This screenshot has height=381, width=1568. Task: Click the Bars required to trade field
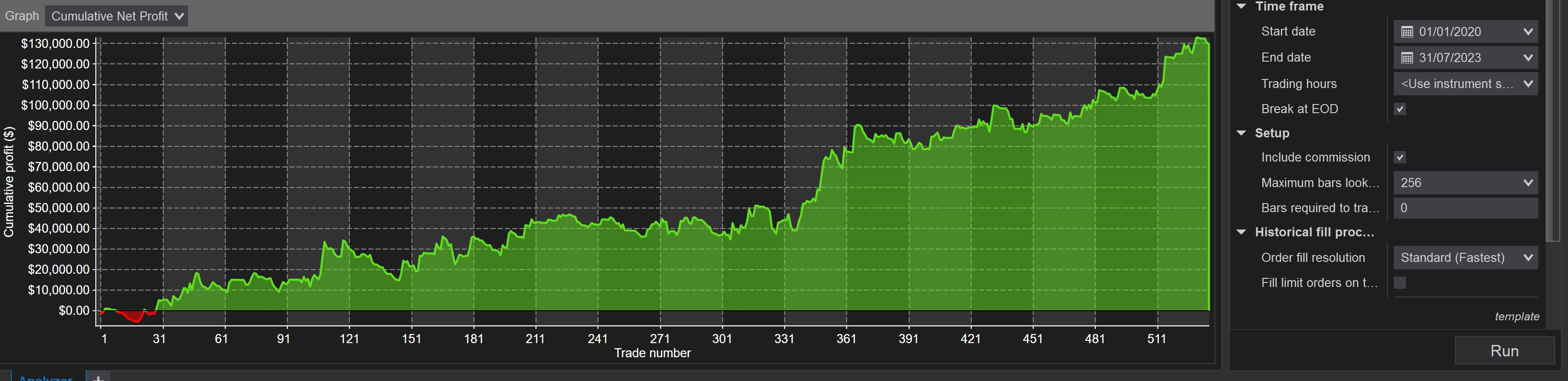(1465, 208)
